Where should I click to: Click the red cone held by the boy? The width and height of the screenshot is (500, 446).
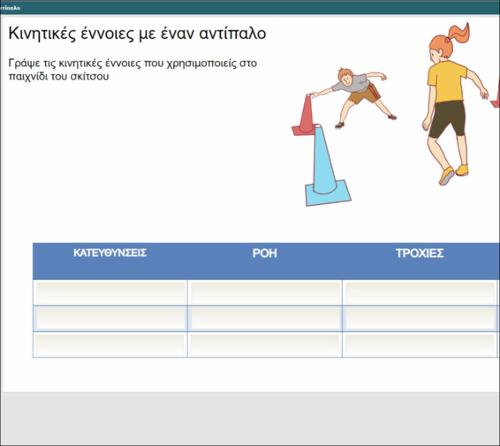[x=306, y=115]
